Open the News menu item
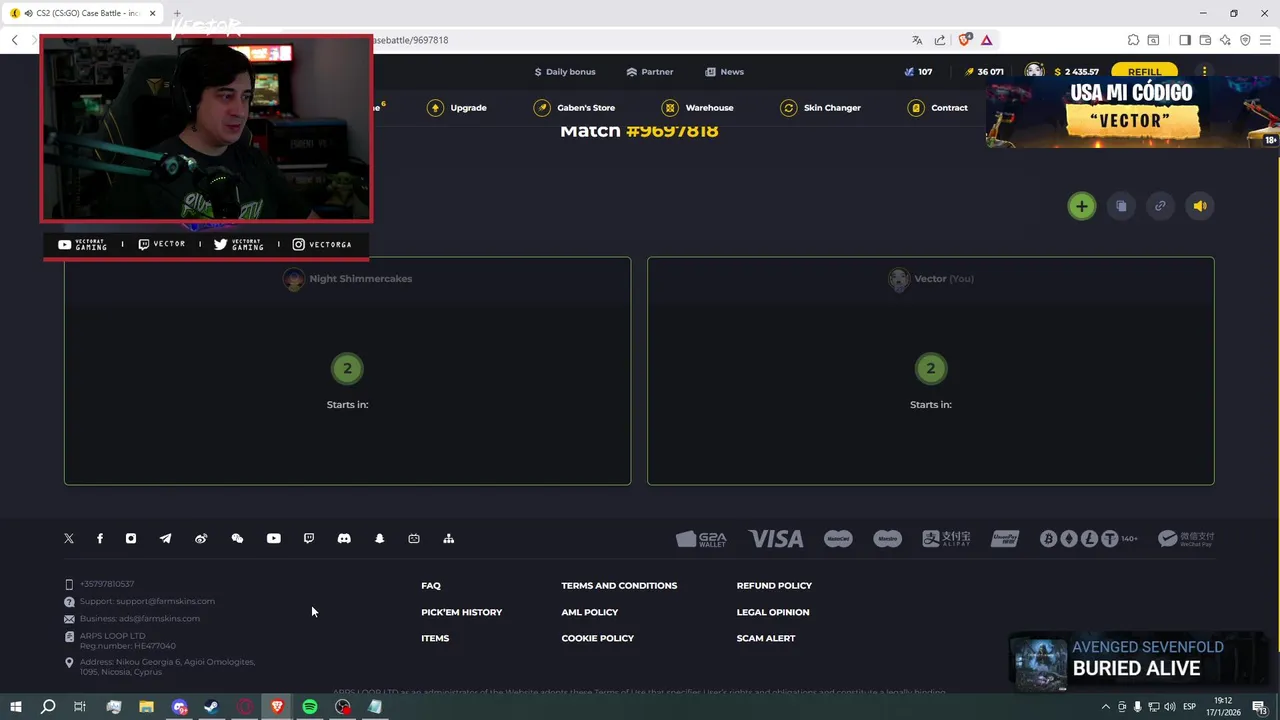Screen dimensions: 1280x720 724,72
